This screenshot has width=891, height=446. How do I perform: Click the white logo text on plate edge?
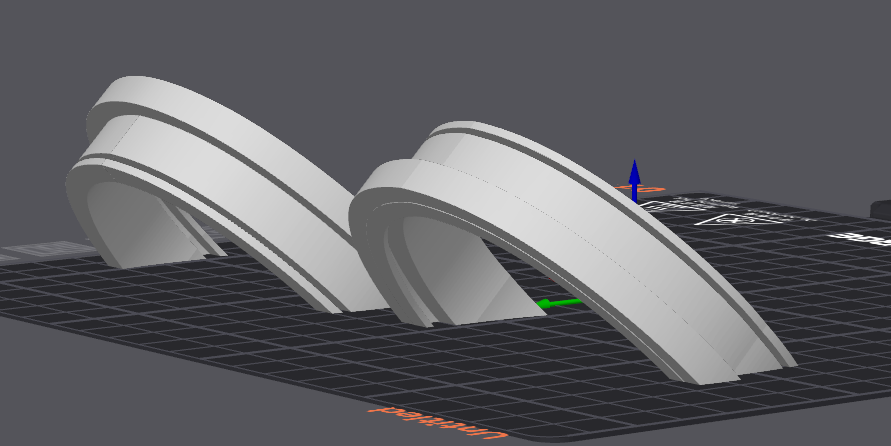858,239
